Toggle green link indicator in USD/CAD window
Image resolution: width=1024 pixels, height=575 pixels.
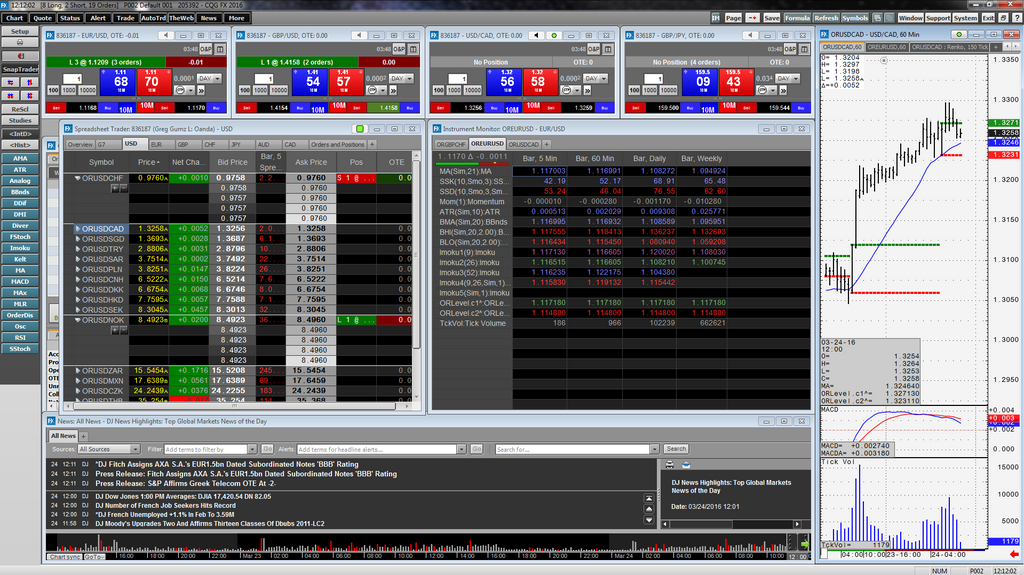point(554,35)
